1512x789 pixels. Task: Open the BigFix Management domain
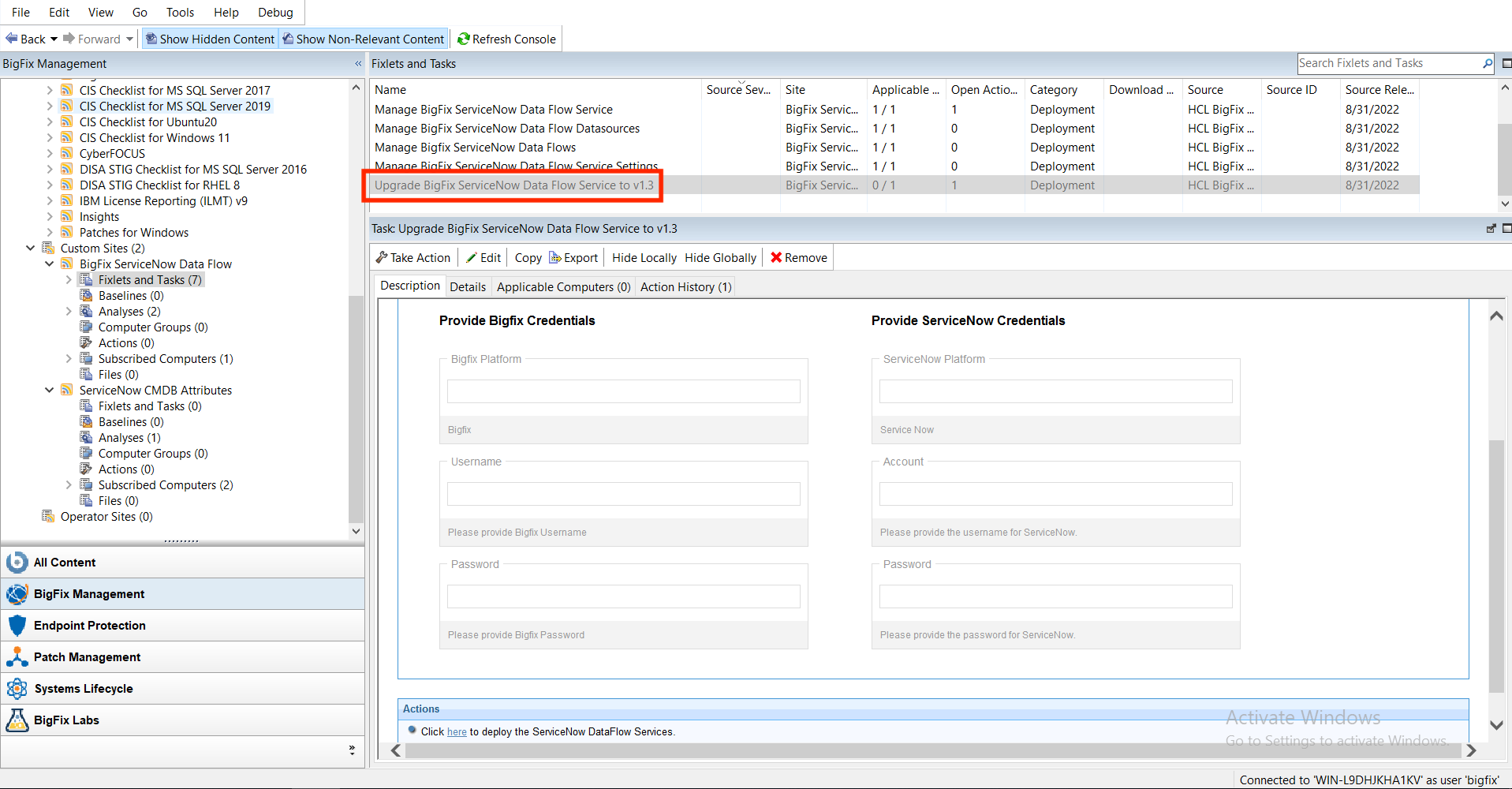182,594
